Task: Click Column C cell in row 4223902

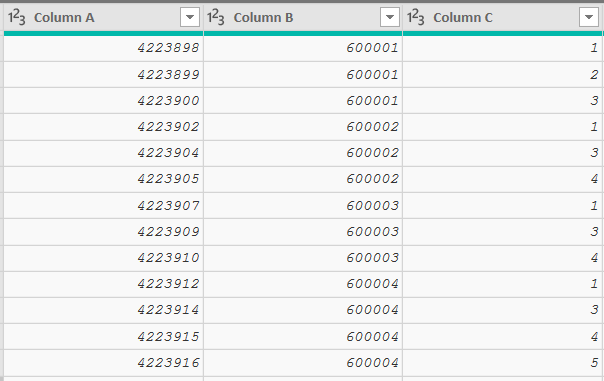Action: click(x=502, y=127)
